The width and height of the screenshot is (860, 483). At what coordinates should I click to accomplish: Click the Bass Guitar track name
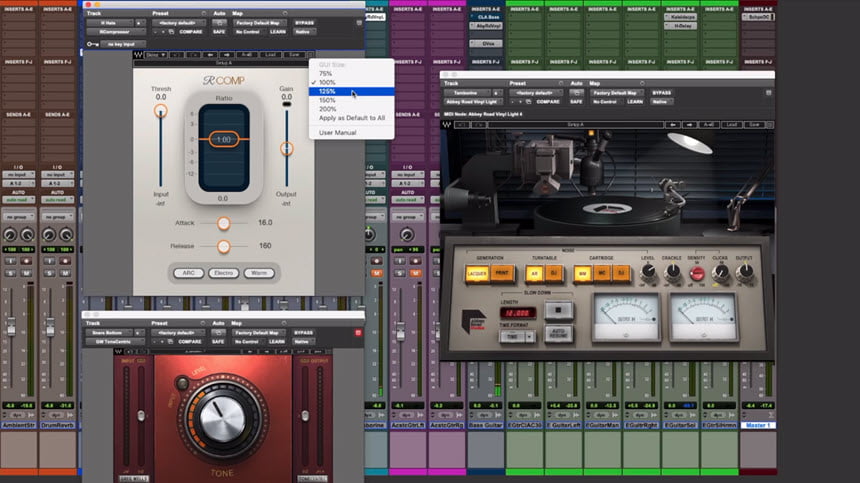click(x=485, y=425)
